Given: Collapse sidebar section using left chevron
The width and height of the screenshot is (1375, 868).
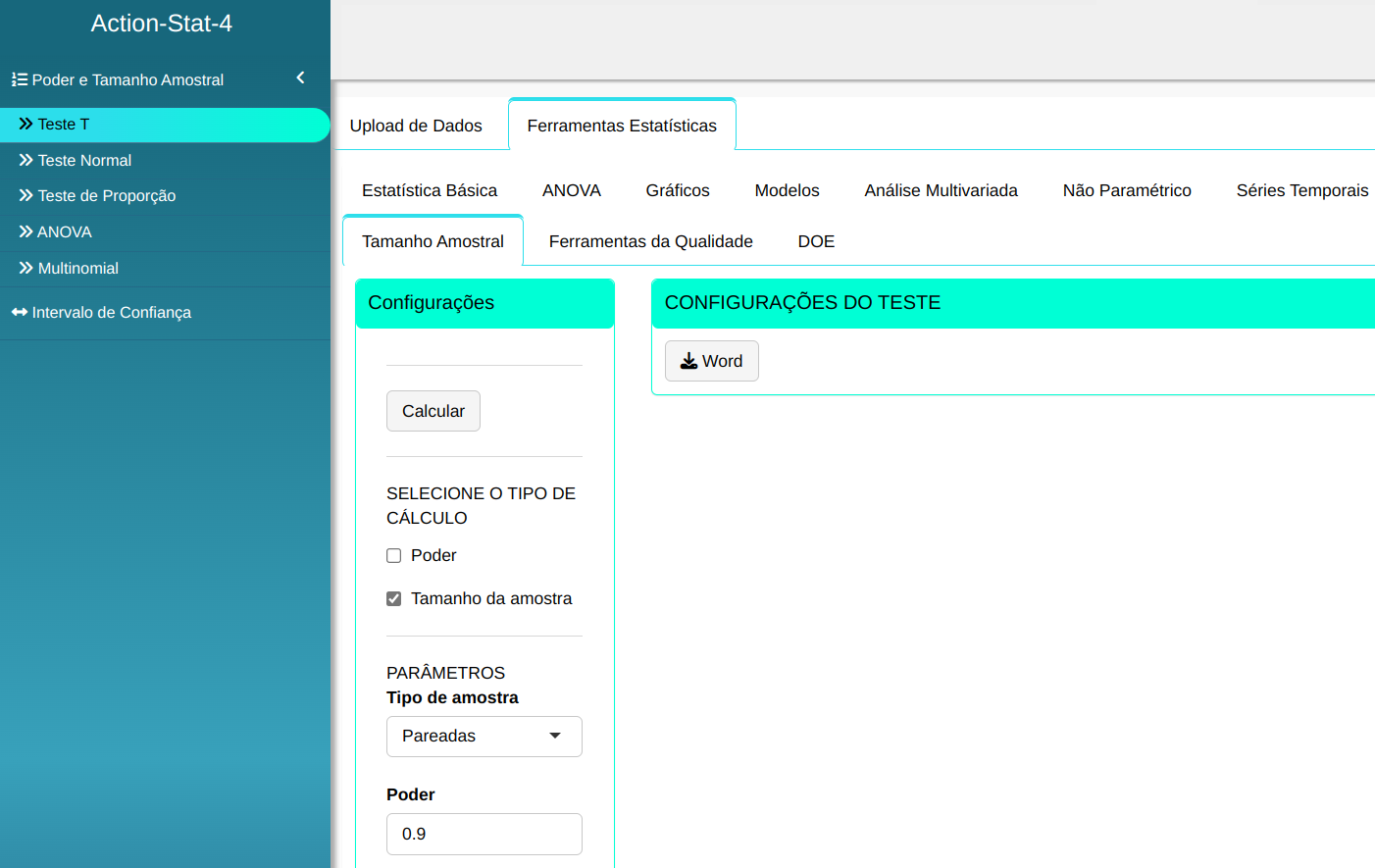Looking at the screenshot, I should pyautogui.click(x=300, y=77).
